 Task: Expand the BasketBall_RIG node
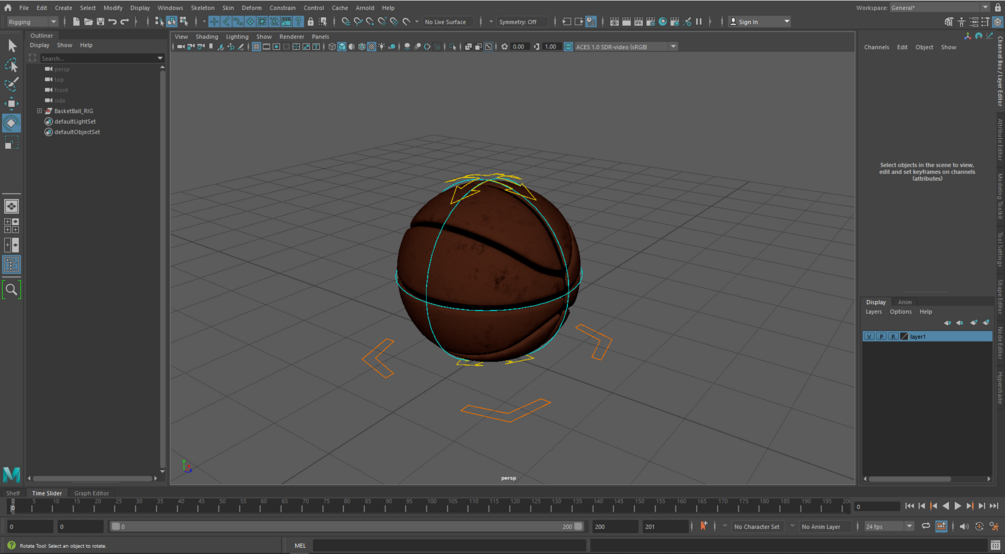click(39, 111)
